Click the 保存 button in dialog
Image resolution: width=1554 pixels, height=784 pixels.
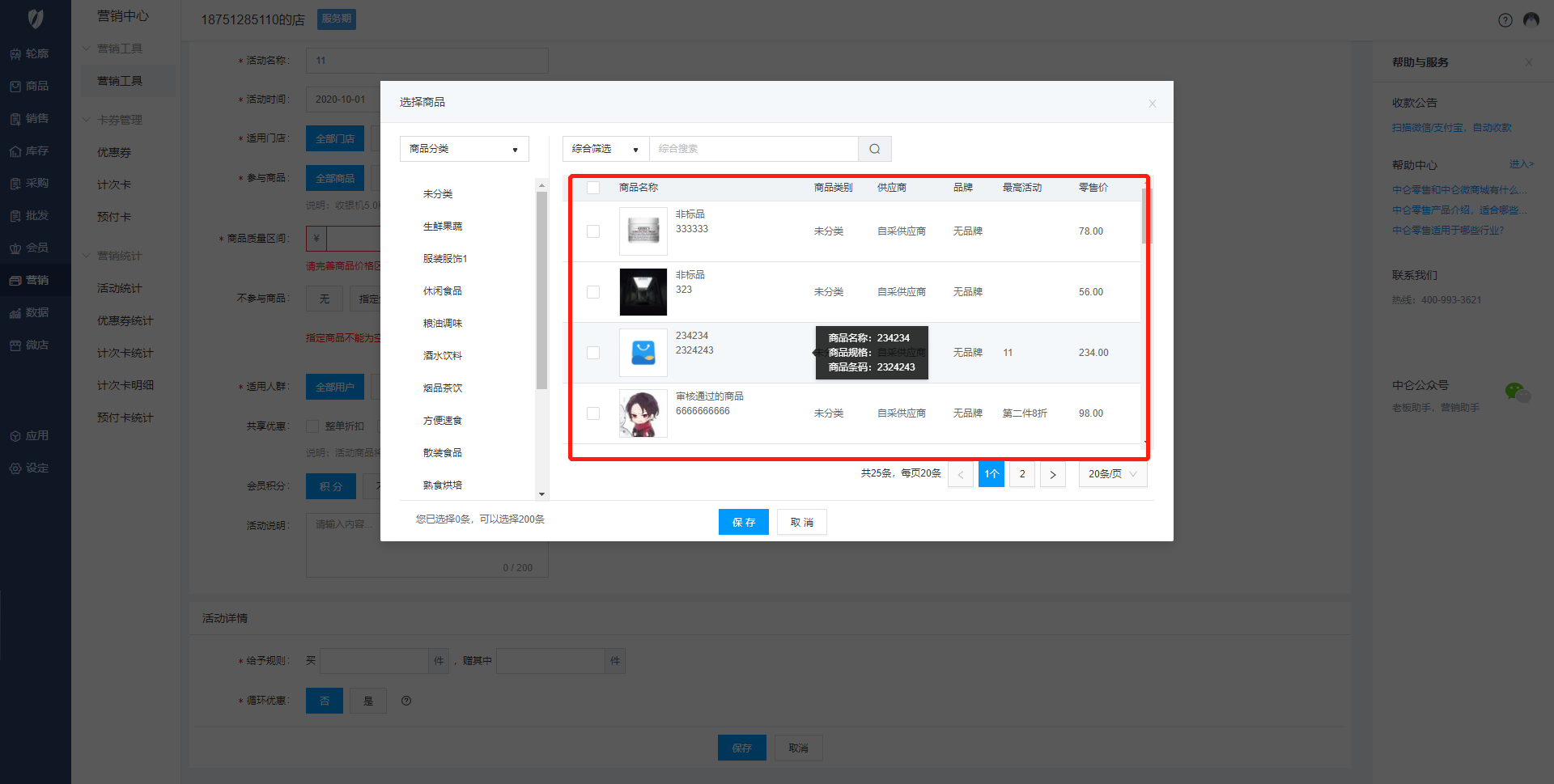point(743,523)
